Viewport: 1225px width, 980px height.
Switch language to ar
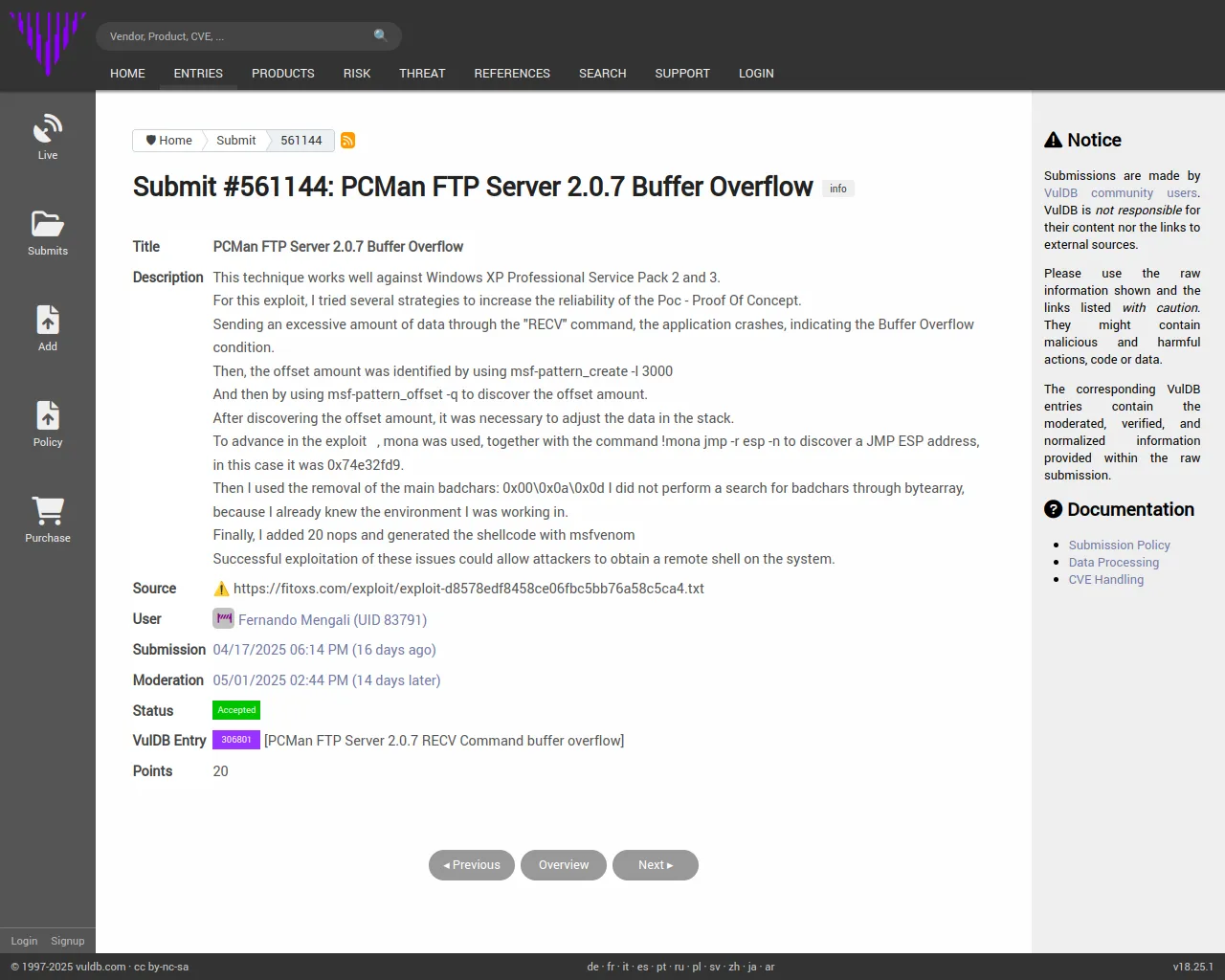pyautogui.click(x=769, y=967)
